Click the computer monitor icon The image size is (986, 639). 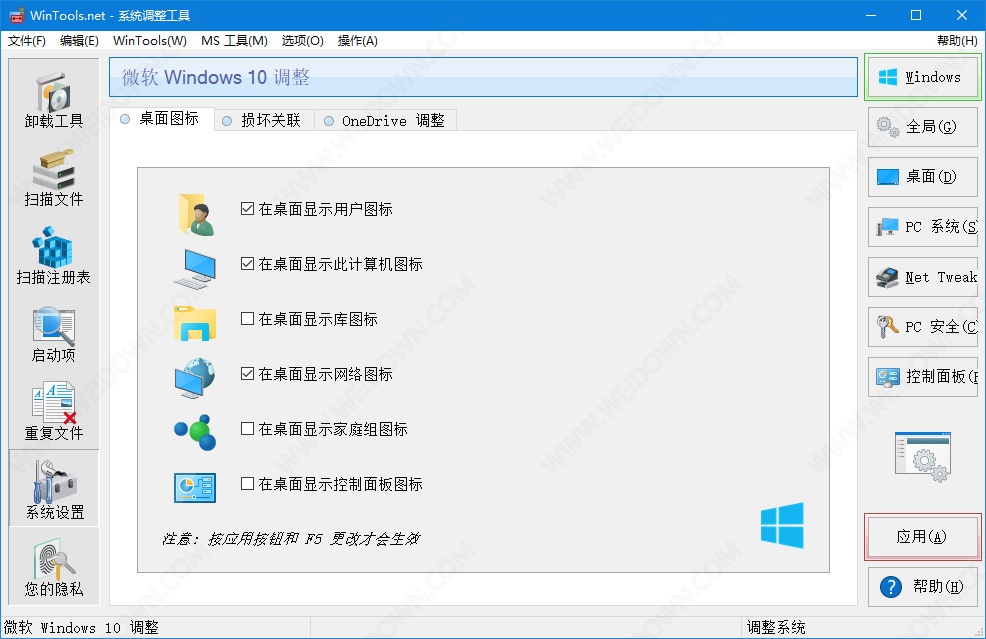tap(195, 269)
